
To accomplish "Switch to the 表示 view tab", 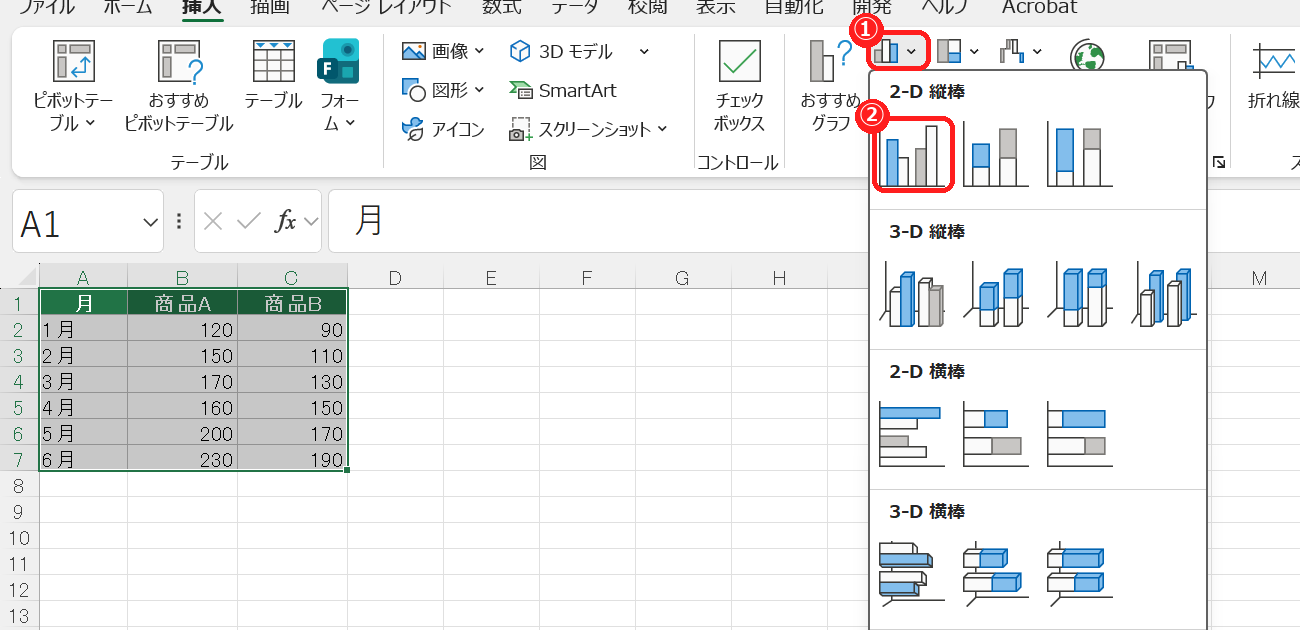I will (716, 7).
